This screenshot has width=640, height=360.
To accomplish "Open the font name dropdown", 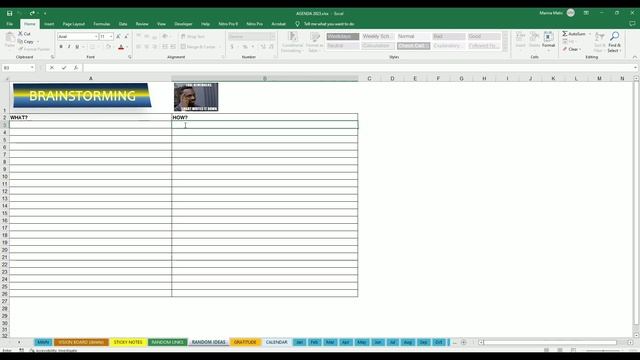I will point(96,37).
